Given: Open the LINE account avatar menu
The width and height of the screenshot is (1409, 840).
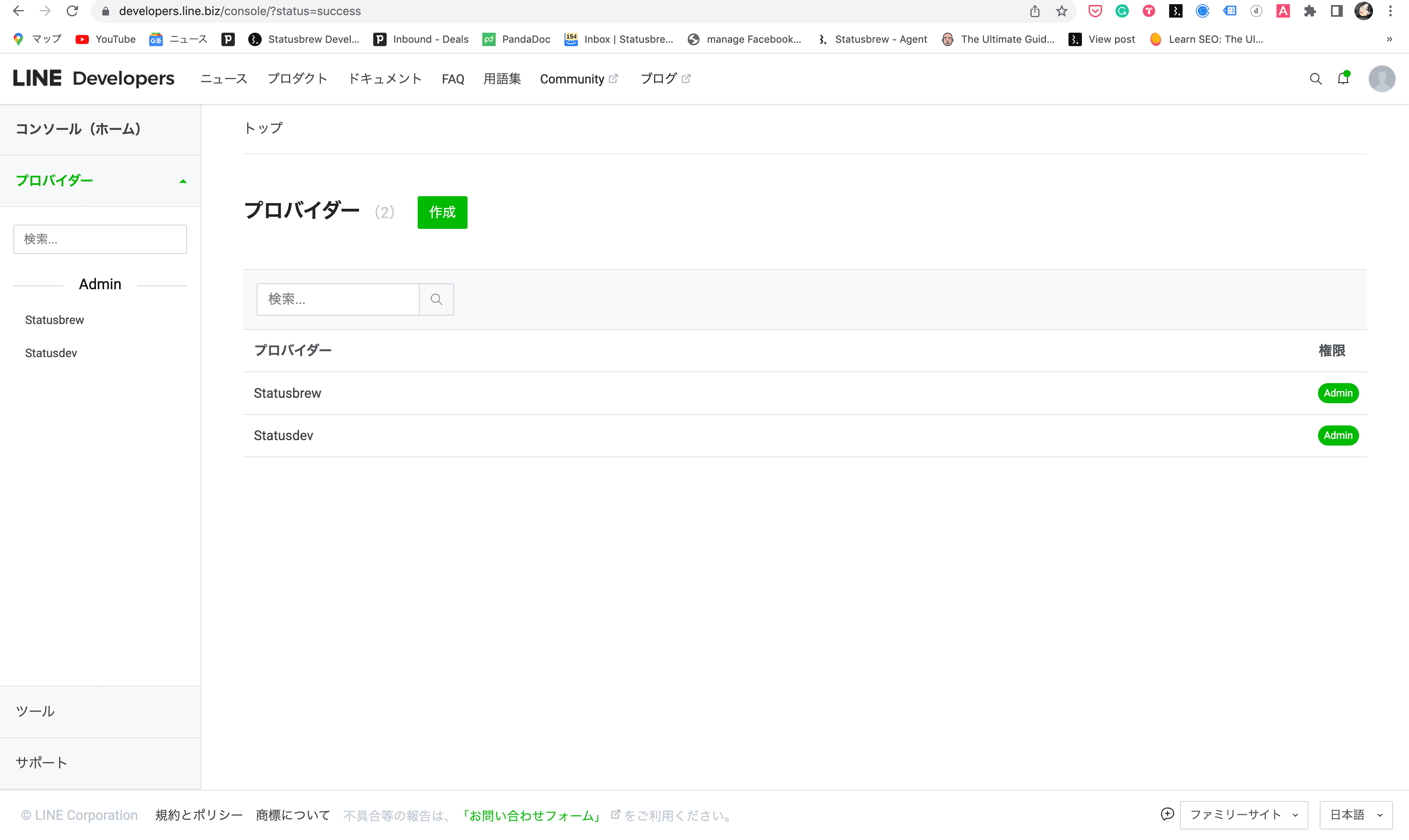Looking at the screenshot, I should 1382,79.
